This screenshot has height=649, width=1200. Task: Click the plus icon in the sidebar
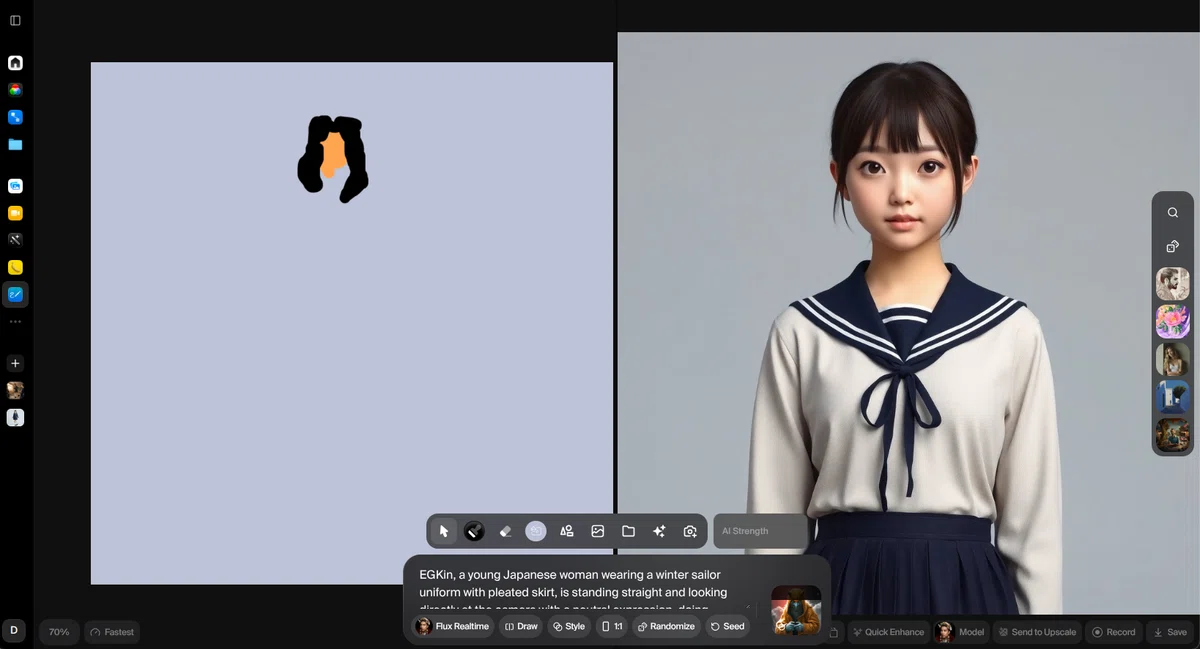(x=15, y=363)
